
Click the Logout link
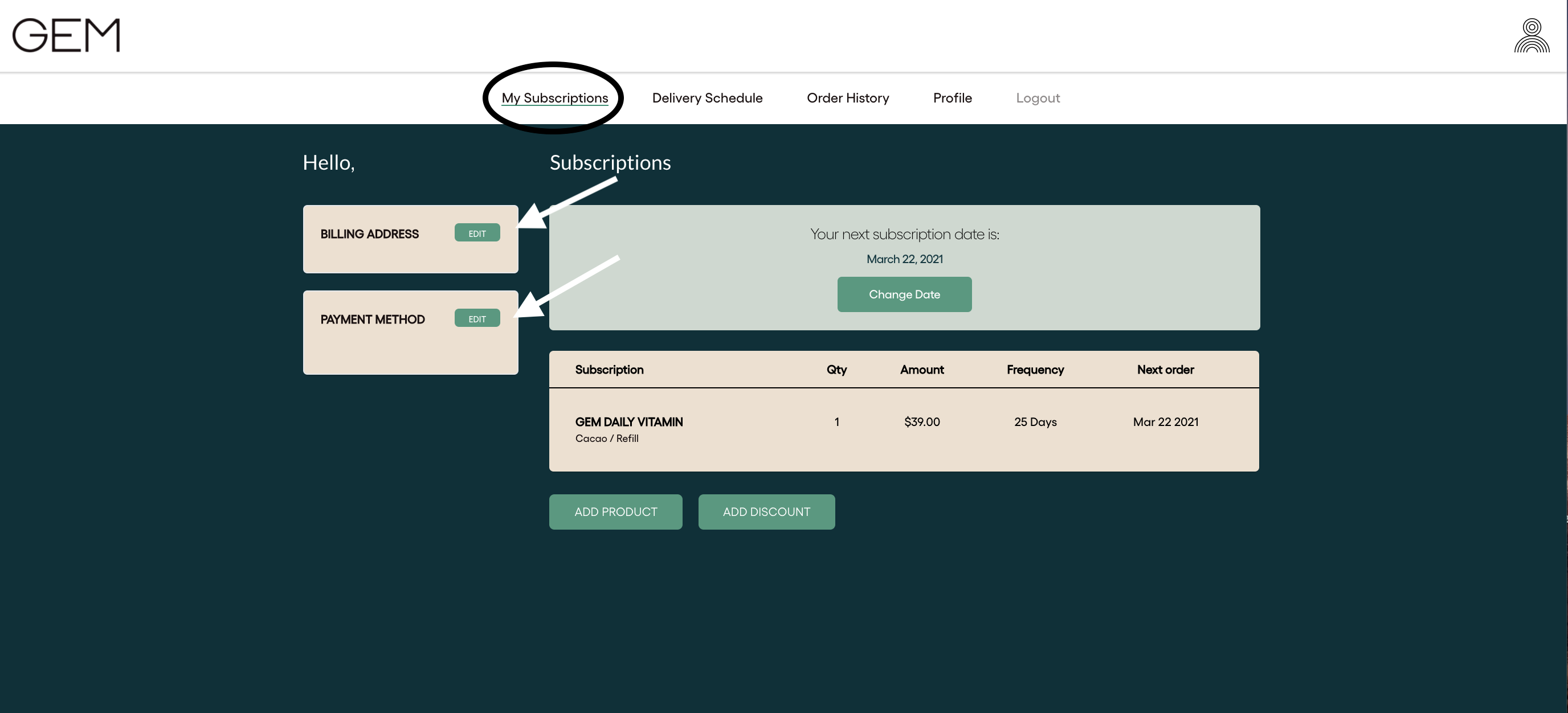tap(1037, 98)
